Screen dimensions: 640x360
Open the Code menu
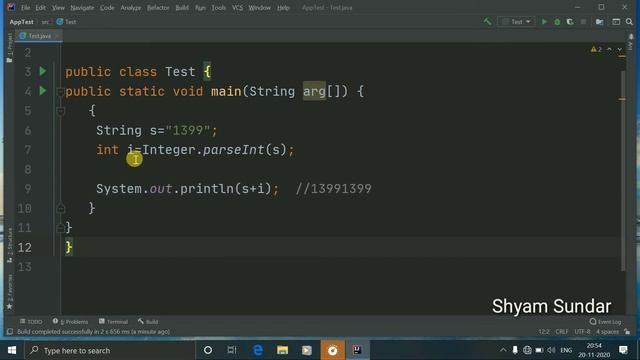click(x=107, y=7)
